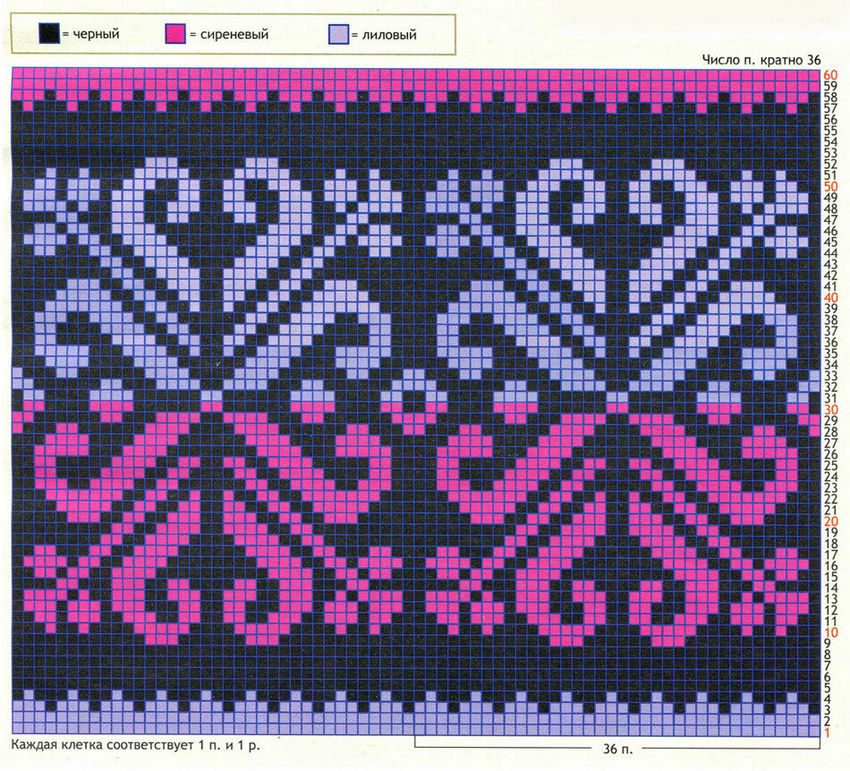Click red row number 40
850x771 pixels.
pyautogui.click(x=830, y=298)
